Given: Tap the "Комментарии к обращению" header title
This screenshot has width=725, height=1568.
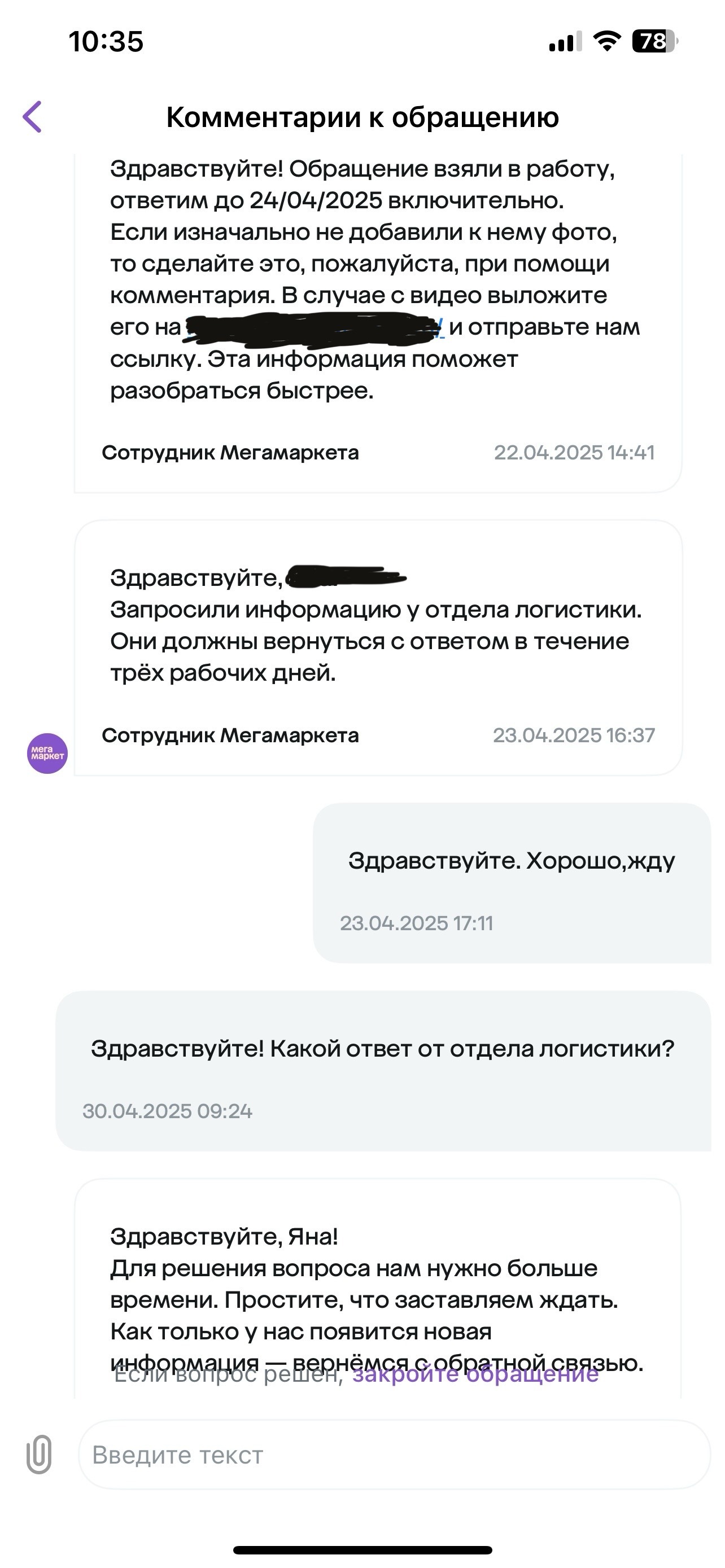Looking at the screenshot, I should click(x=362, y=117).
